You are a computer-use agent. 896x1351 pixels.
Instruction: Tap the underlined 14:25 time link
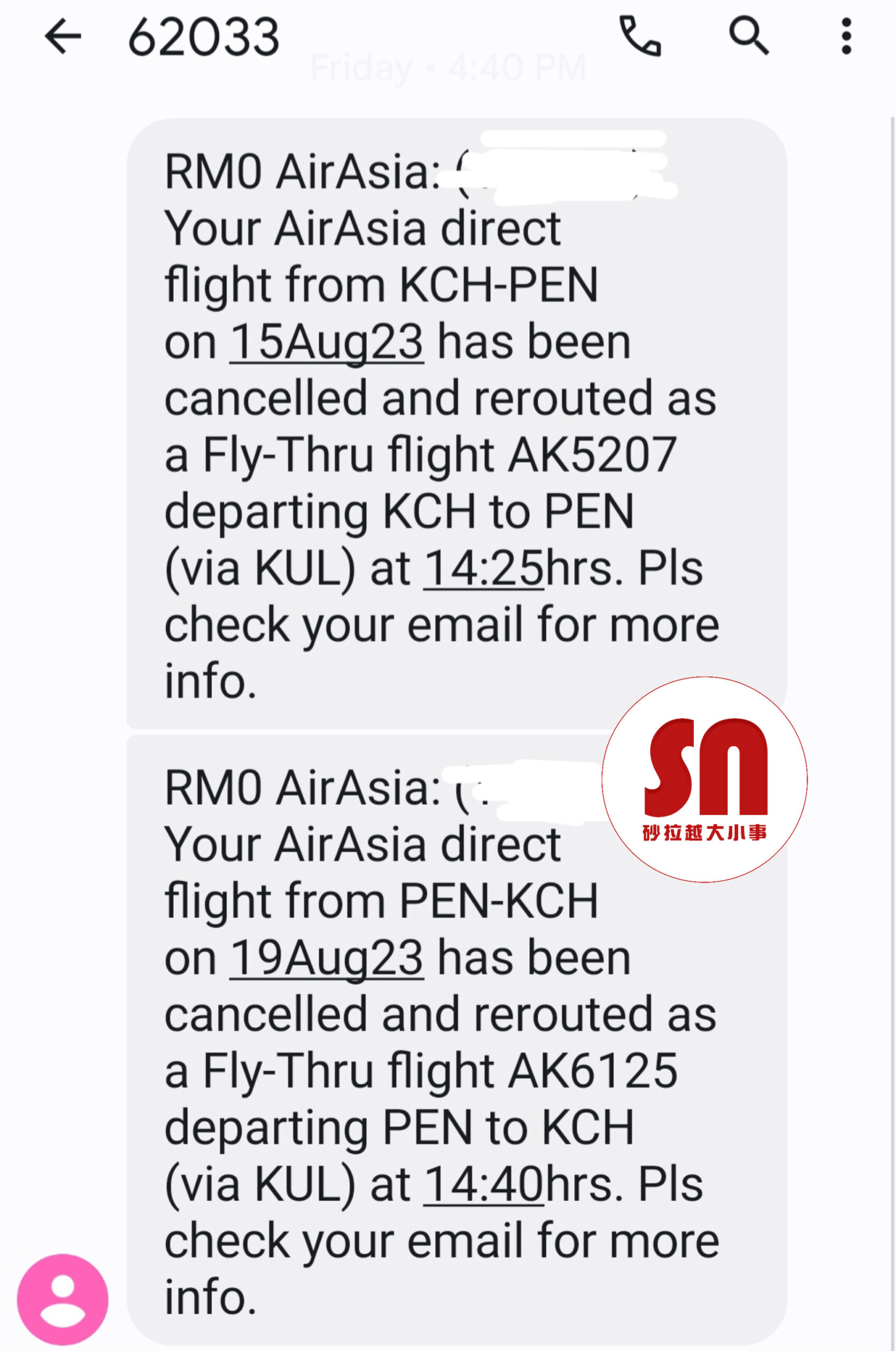(483, 569)
